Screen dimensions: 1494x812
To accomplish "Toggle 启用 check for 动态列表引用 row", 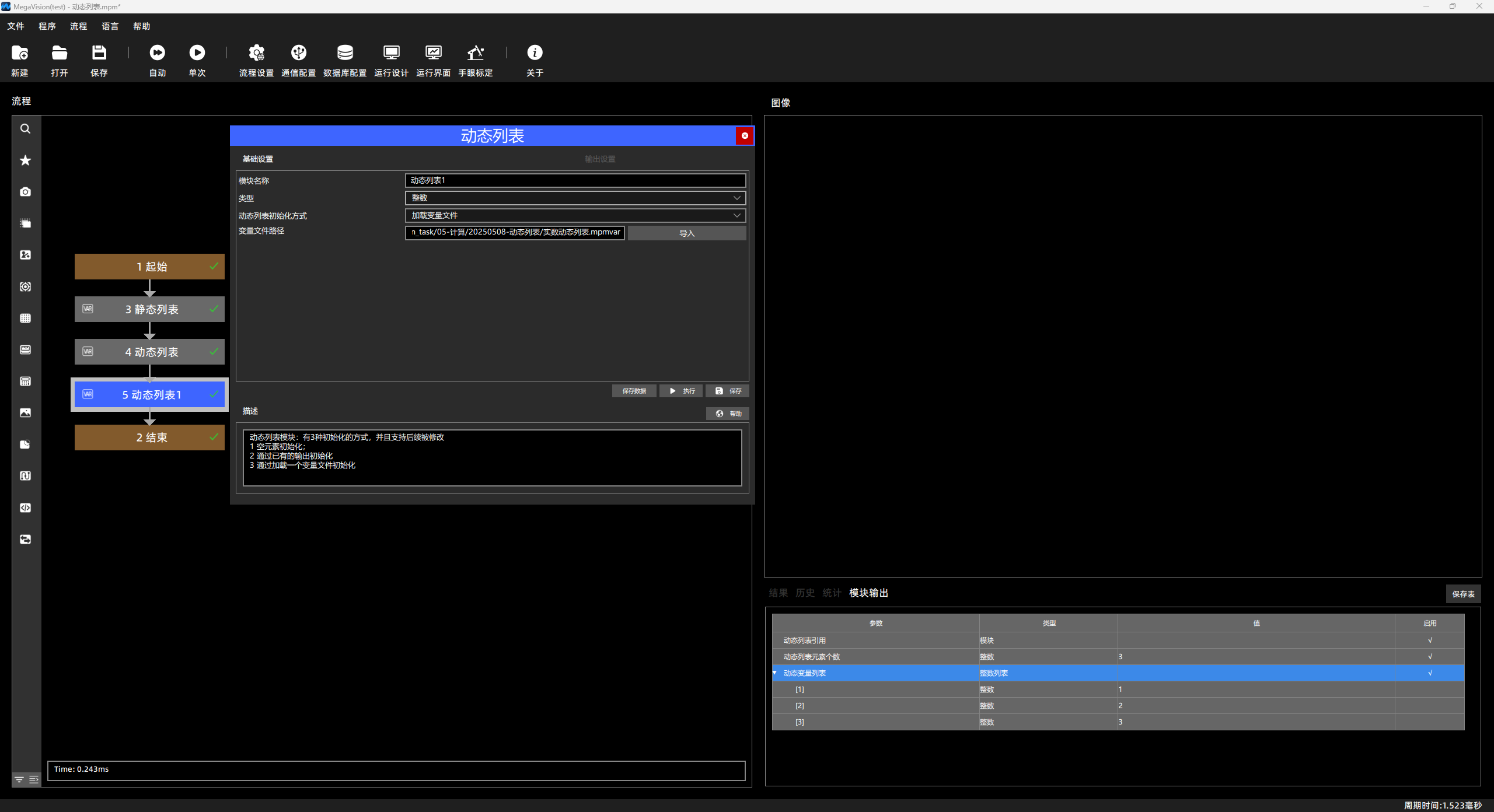I will [x=1430, y=640].
